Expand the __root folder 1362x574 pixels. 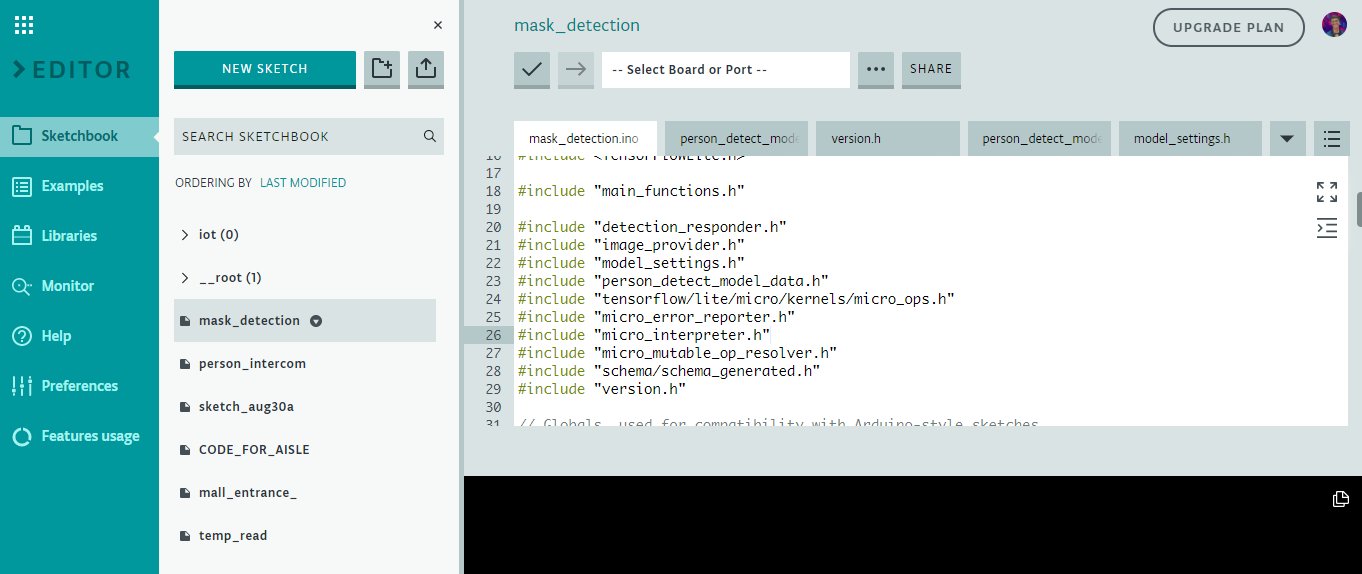[x=185, y=278]
